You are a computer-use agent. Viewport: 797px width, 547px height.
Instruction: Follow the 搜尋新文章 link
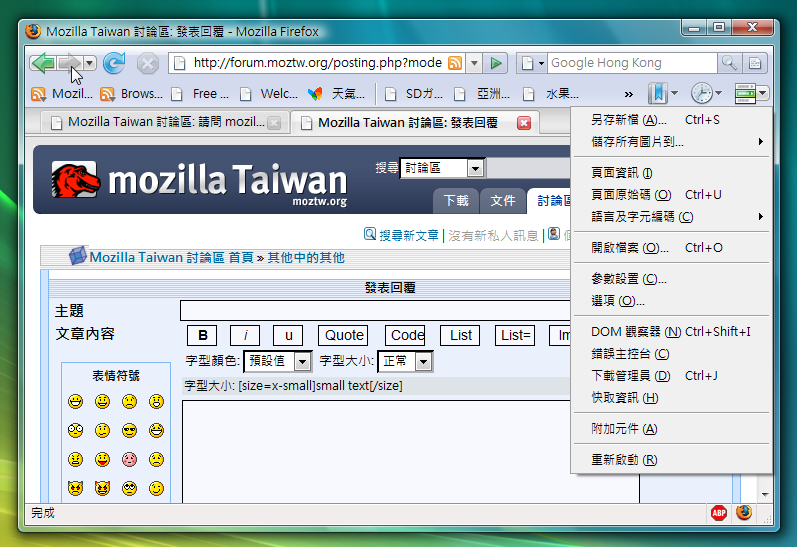pyautogui.click(x=408, y=235)
